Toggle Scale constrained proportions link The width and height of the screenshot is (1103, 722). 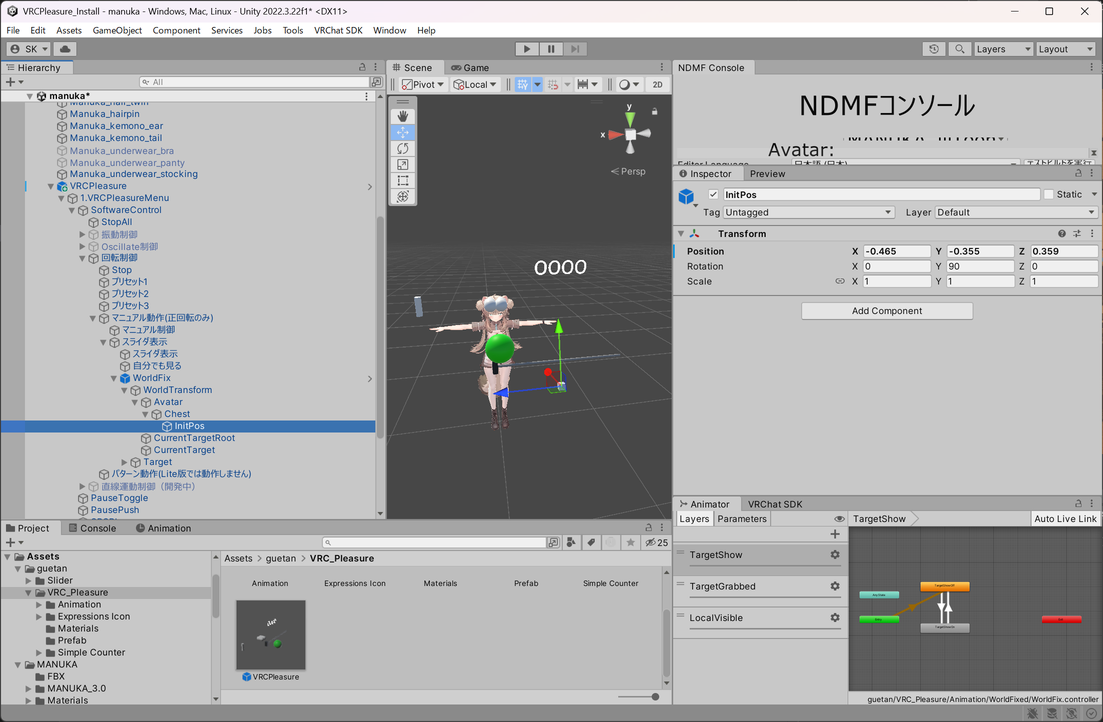[x=839, y=281]
